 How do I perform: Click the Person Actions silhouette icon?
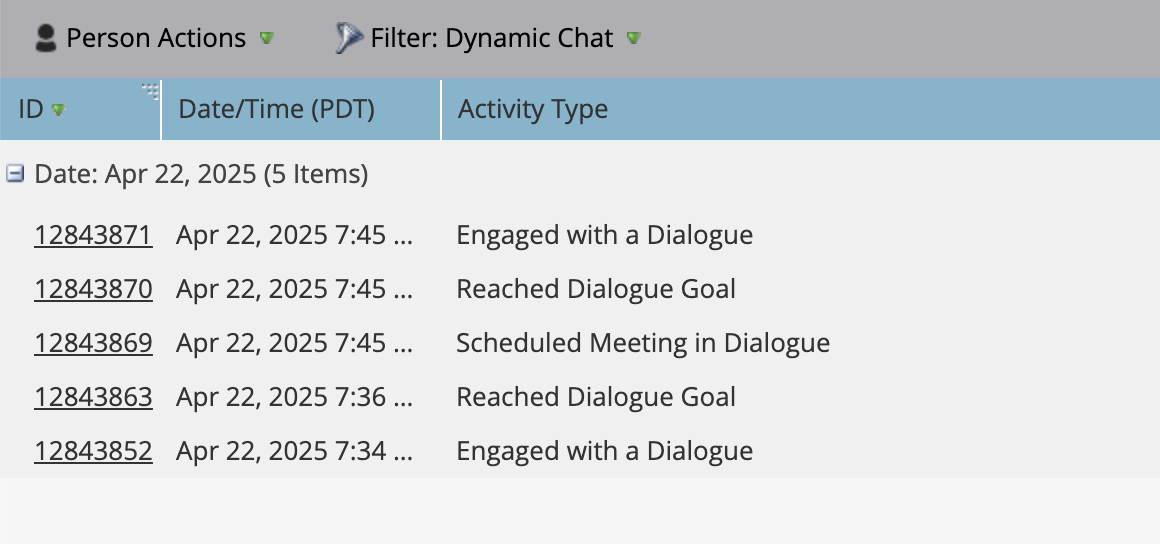(46, 38)
